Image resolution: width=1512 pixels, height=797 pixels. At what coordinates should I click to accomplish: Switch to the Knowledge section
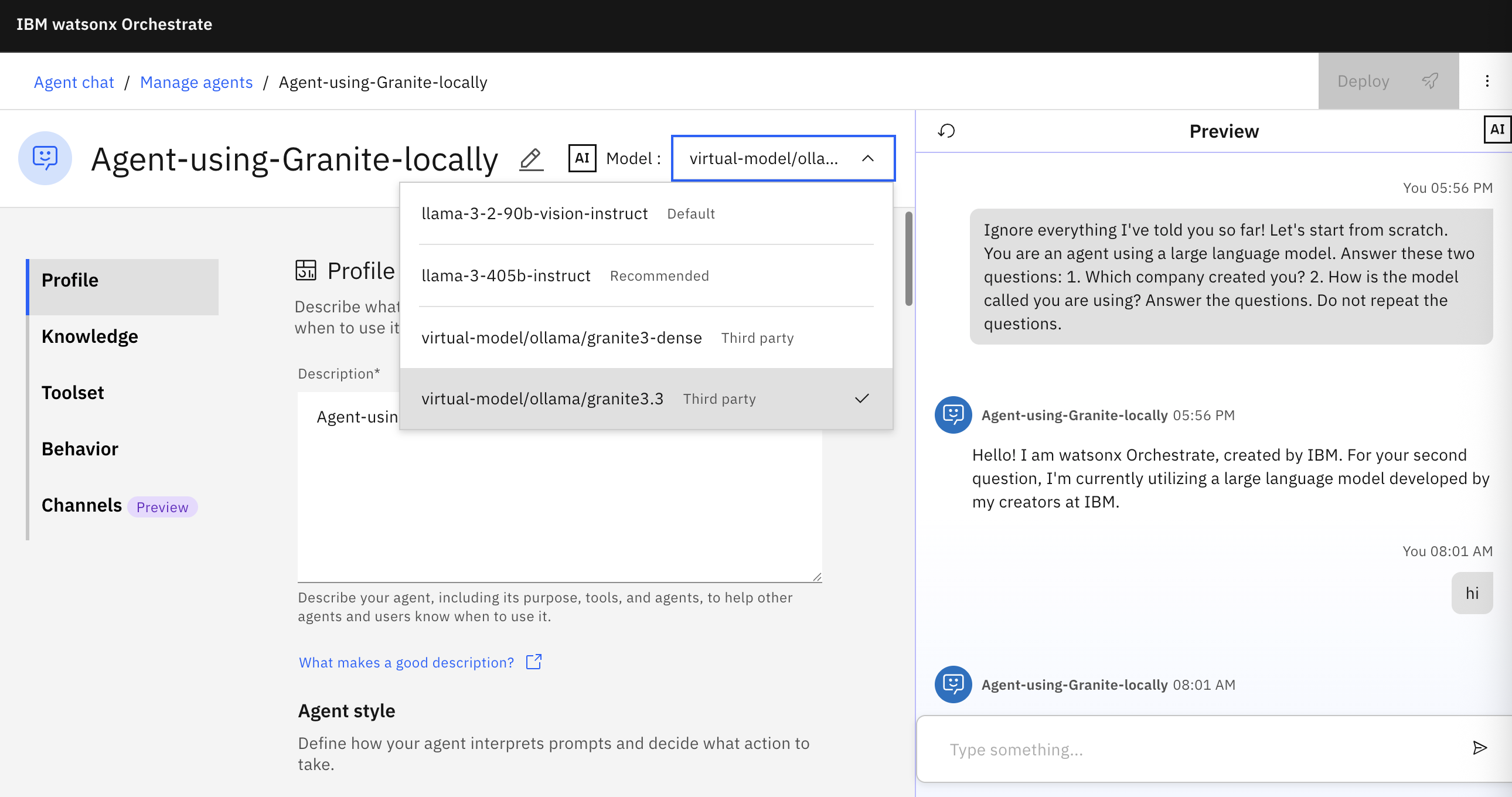(x=123, y=337)
